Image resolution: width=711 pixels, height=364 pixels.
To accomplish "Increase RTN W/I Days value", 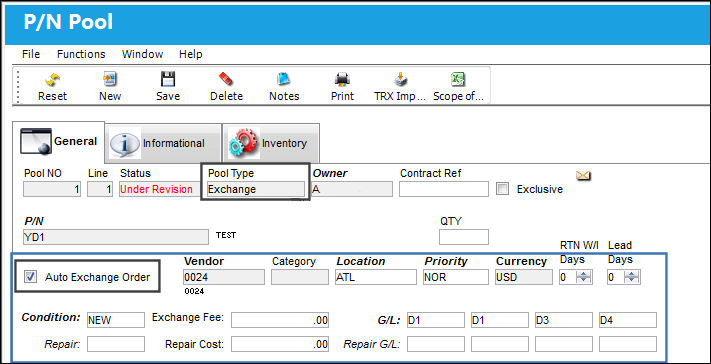I will [584, 274].
